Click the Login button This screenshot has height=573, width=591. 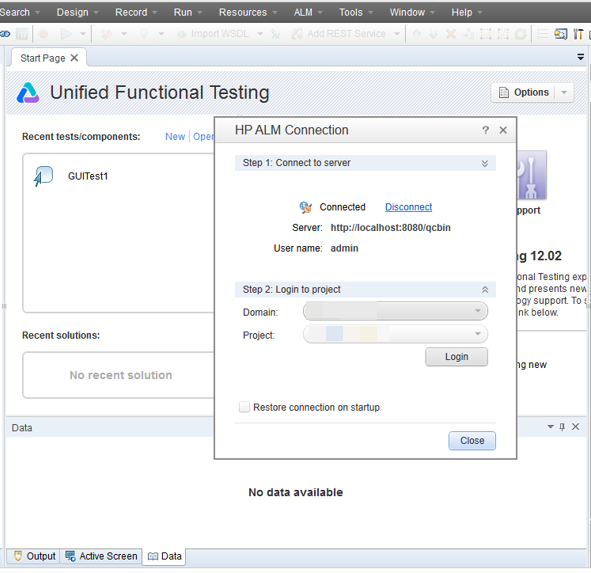pos(456,357)
